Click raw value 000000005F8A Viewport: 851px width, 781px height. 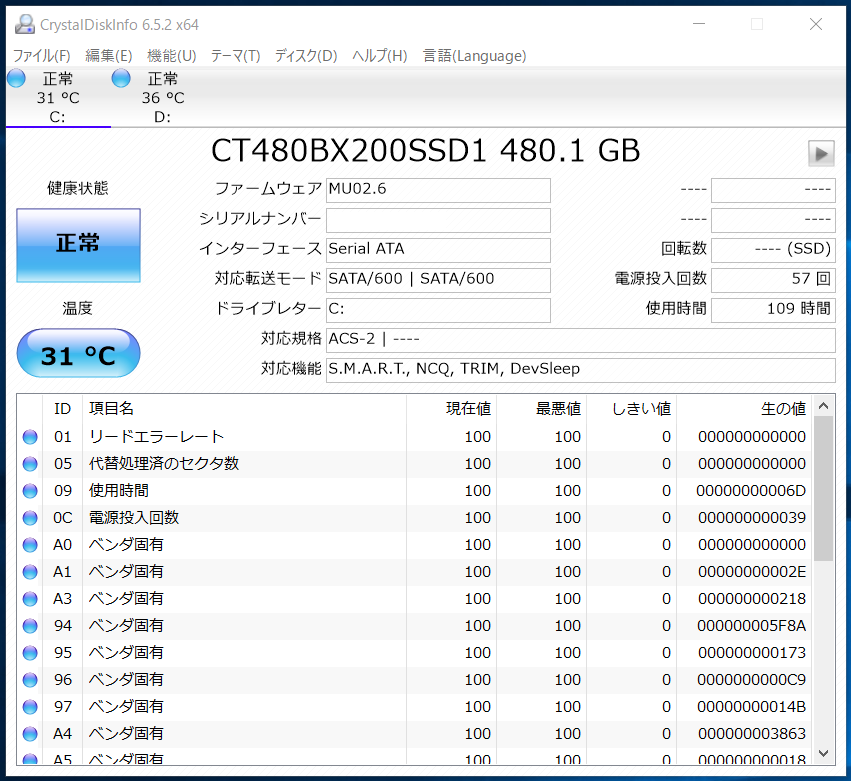tap(752, 626)
